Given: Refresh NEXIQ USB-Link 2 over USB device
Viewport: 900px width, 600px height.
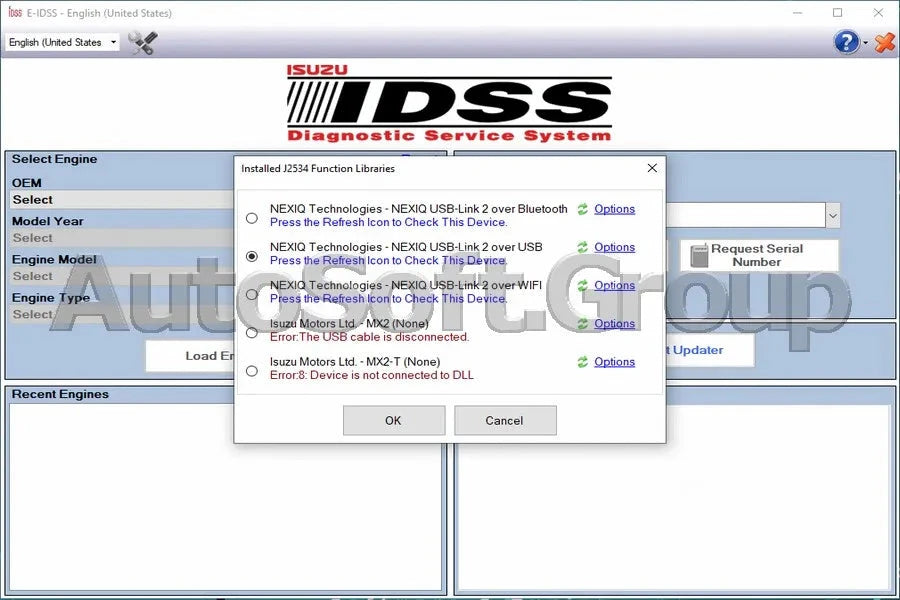Looking at the screenshot, I should point(583,247).
